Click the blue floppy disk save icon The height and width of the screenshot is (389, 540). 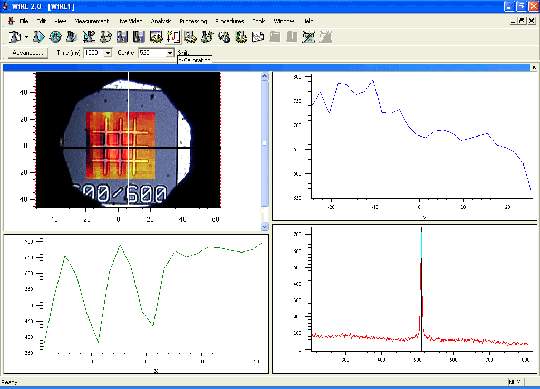pos(123,36)
